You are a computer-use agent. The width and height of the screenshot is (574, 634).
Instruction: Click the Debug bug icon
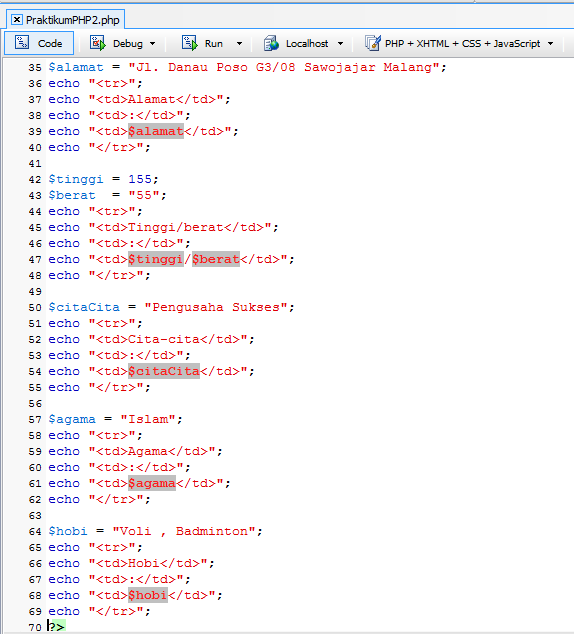97,43
